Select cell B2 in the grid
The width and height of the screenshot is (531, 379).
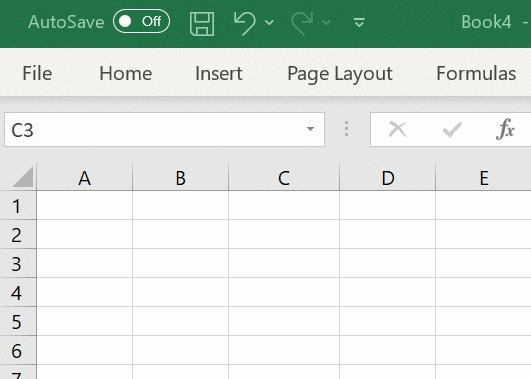point(180,234)
